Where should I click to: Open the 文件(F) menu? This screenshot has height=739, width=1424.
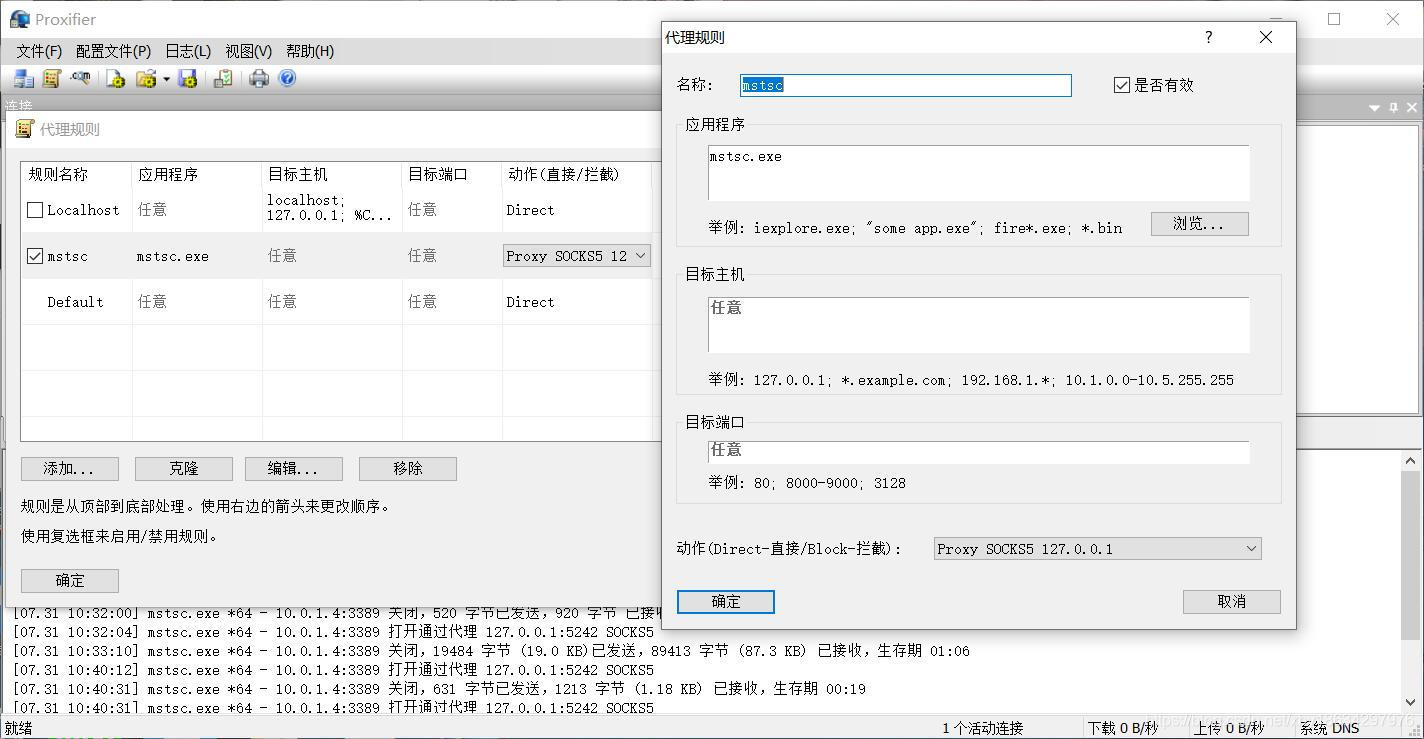[x=39, y=51]
